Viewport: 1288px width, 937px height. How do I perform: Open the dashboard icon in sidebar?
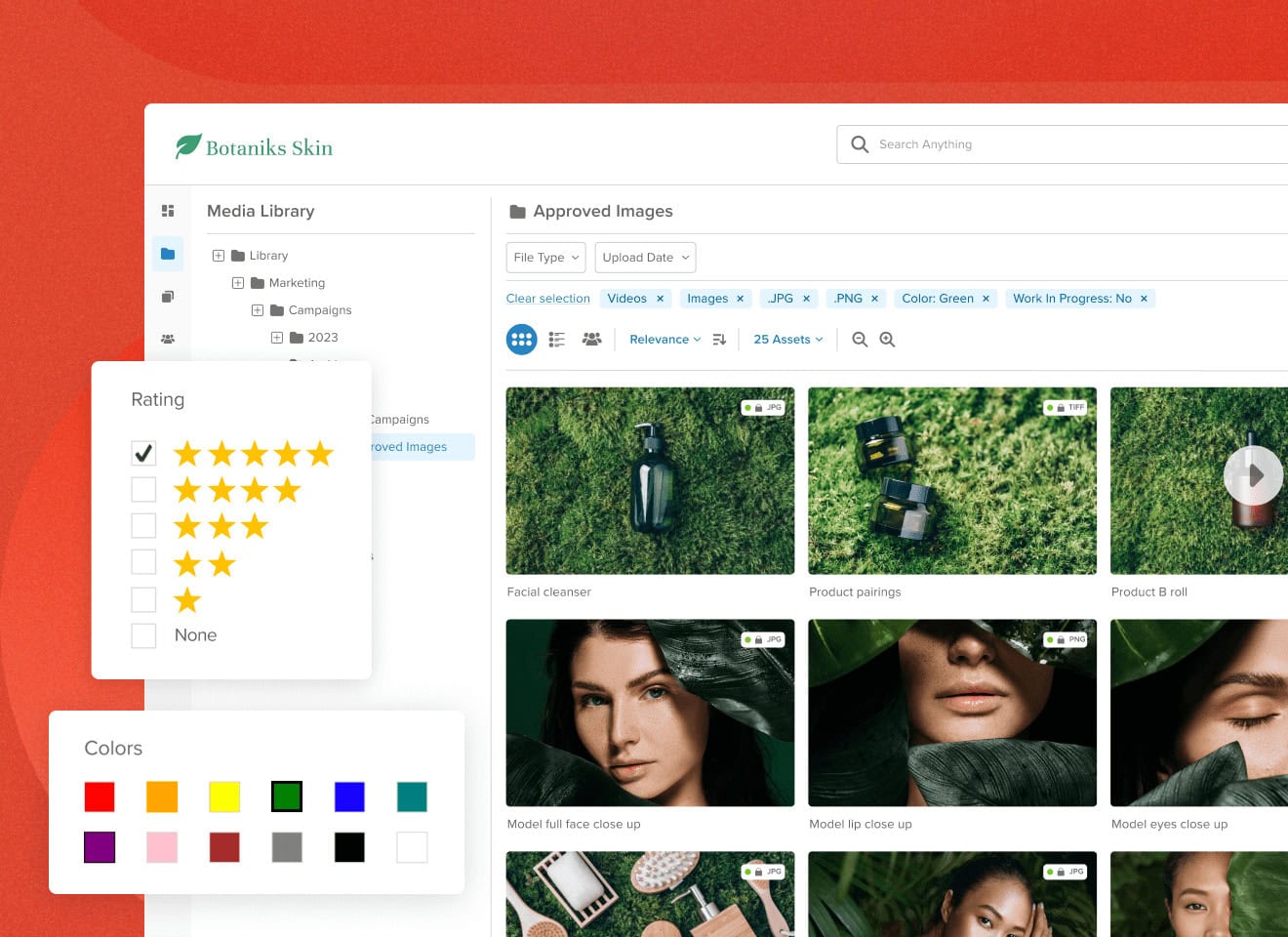168,211
